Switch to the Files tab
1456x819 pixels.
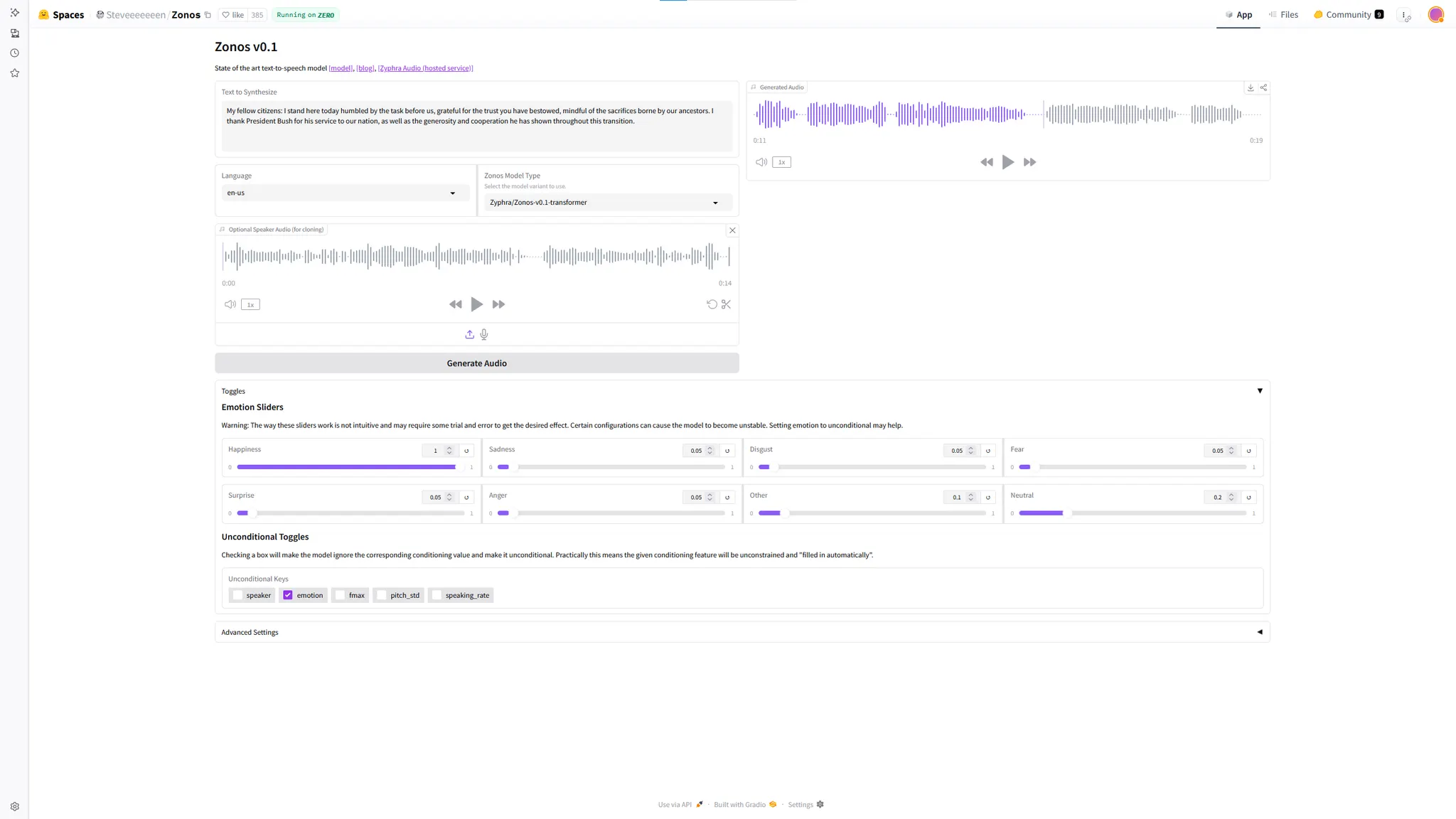[x=1284, y=14]
